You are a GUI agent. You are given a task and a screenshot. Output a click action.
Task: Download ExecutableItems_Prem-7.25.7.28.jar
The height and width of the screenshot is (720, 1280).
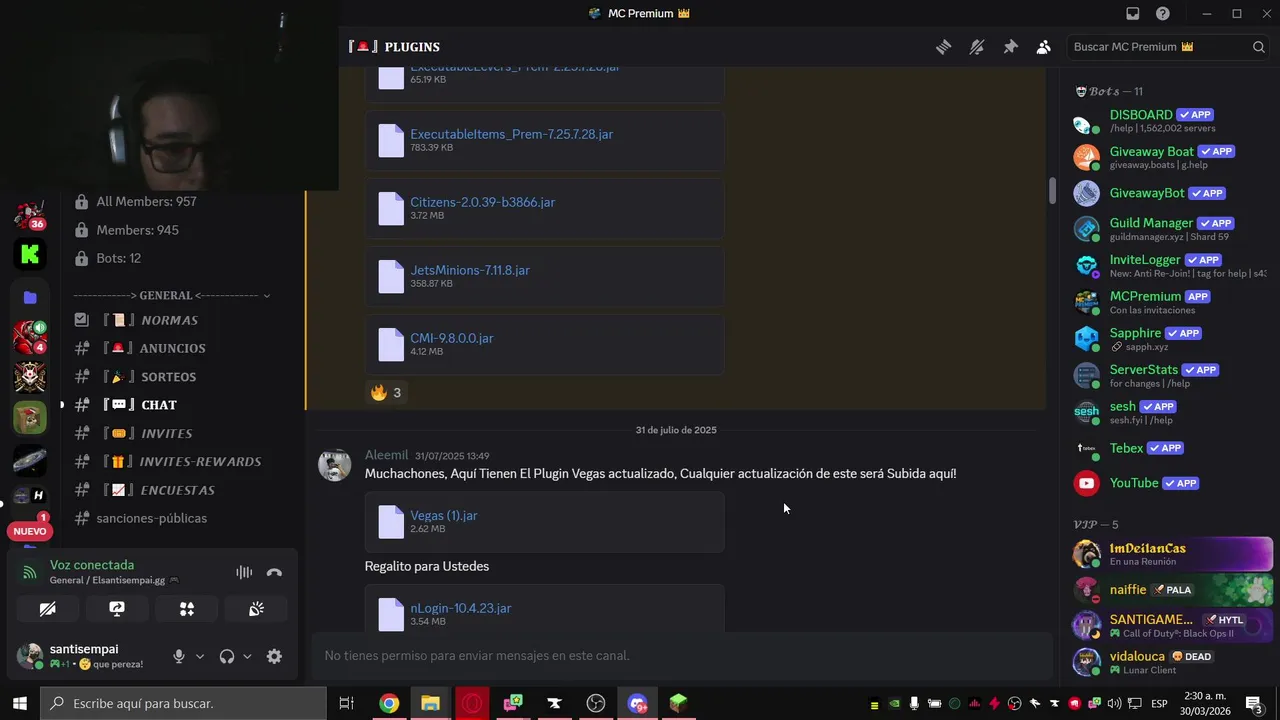(x=511, y=134)
